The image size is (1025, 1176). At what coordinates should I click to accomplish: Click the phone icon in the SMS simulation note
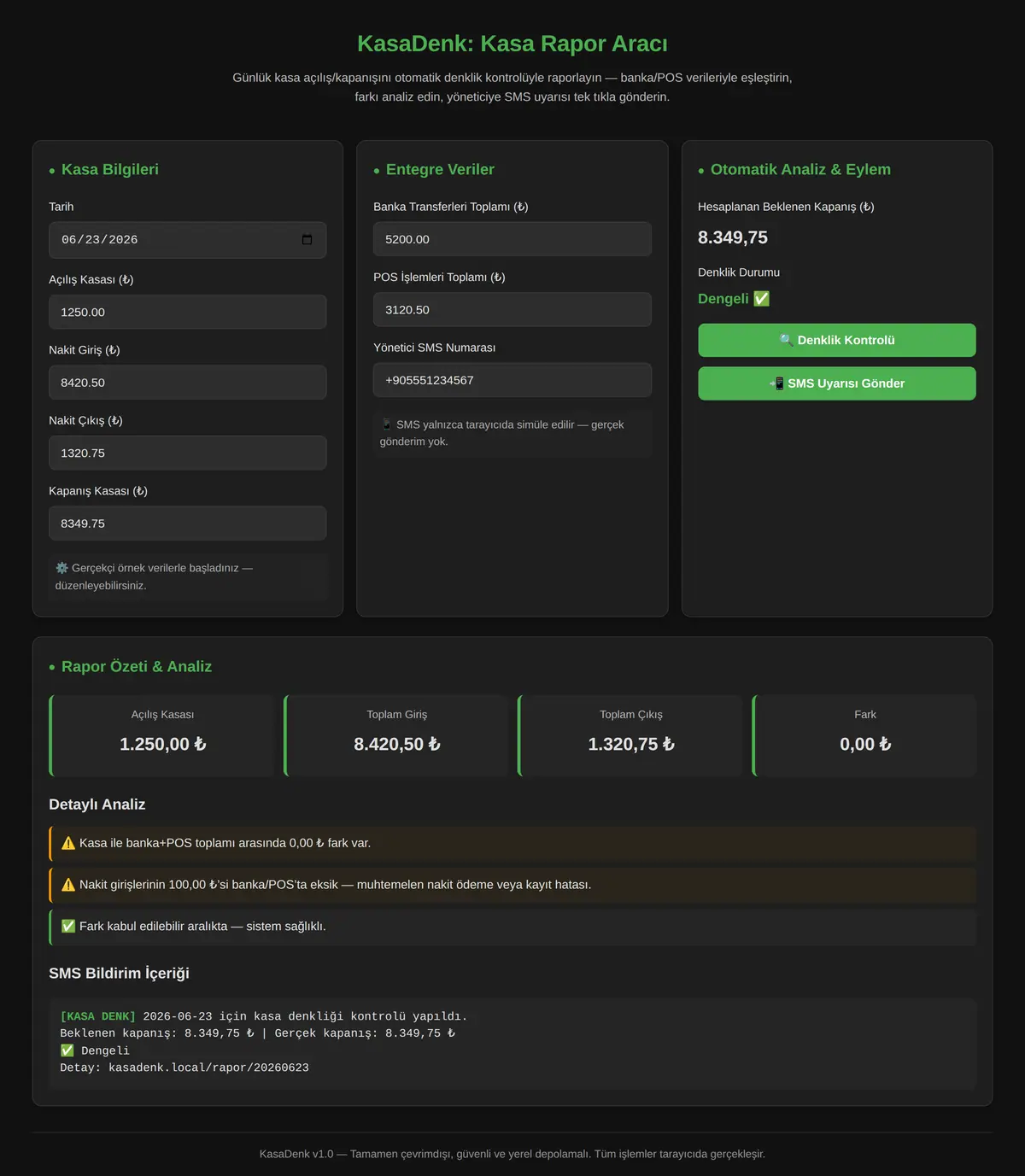[x=387, y=424]
